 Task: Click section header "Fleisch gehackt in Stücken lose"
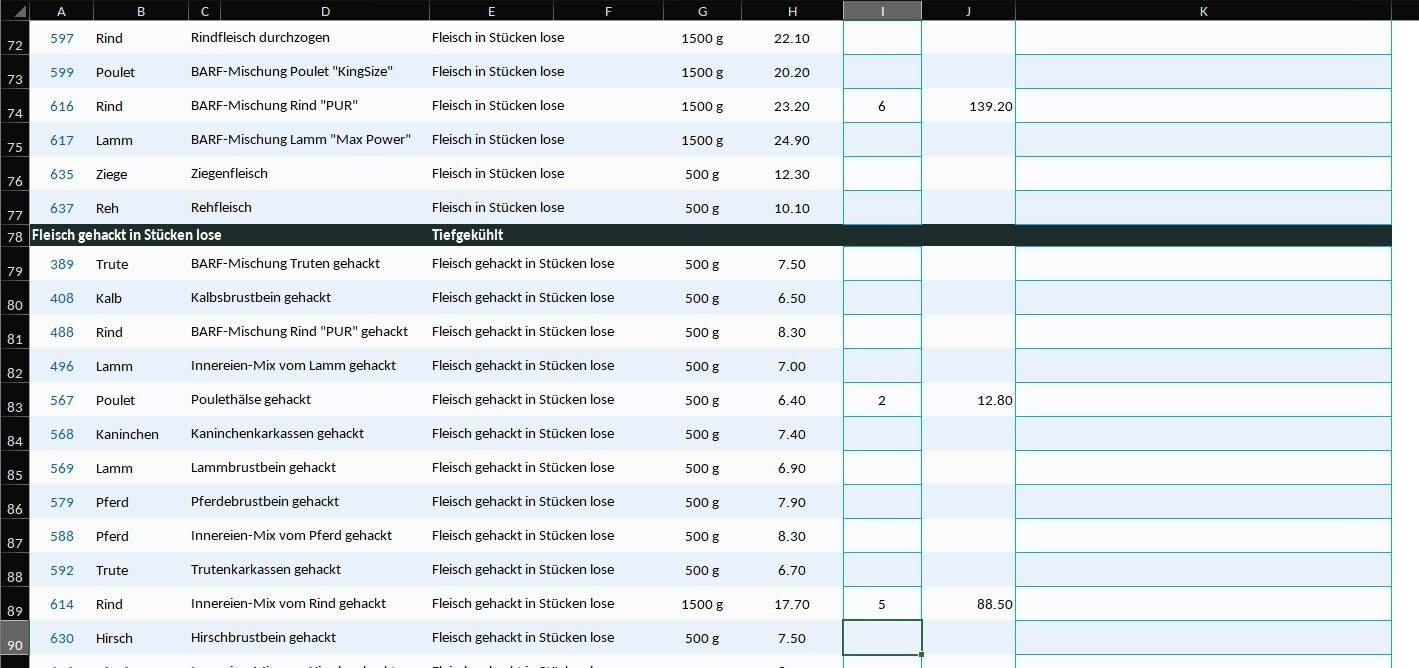[x=127, y=235]
